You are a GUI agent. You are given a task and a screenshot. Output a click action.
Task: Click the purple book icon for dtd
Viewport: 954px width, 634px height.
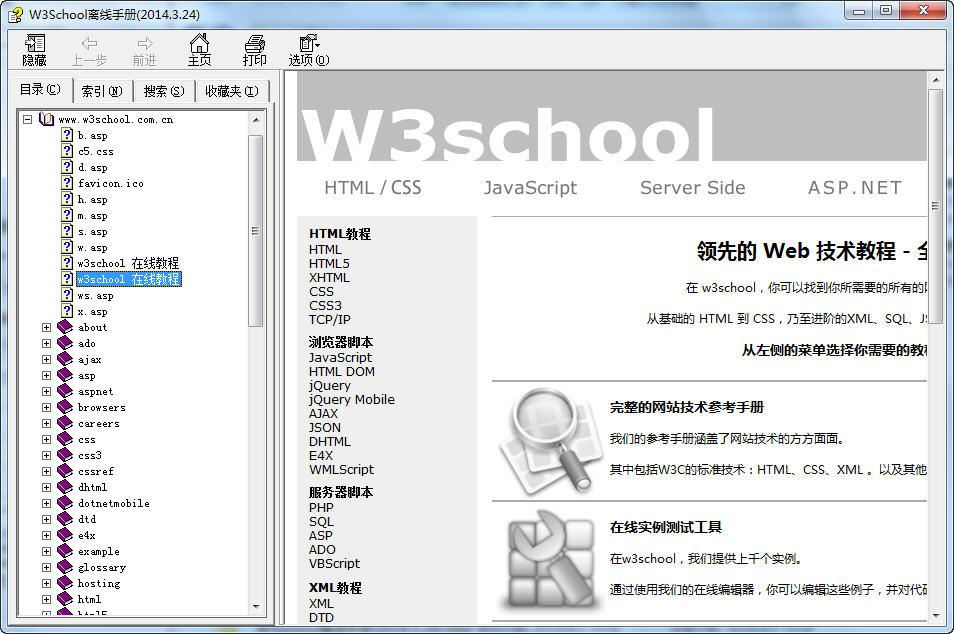[x=65, y=518]
